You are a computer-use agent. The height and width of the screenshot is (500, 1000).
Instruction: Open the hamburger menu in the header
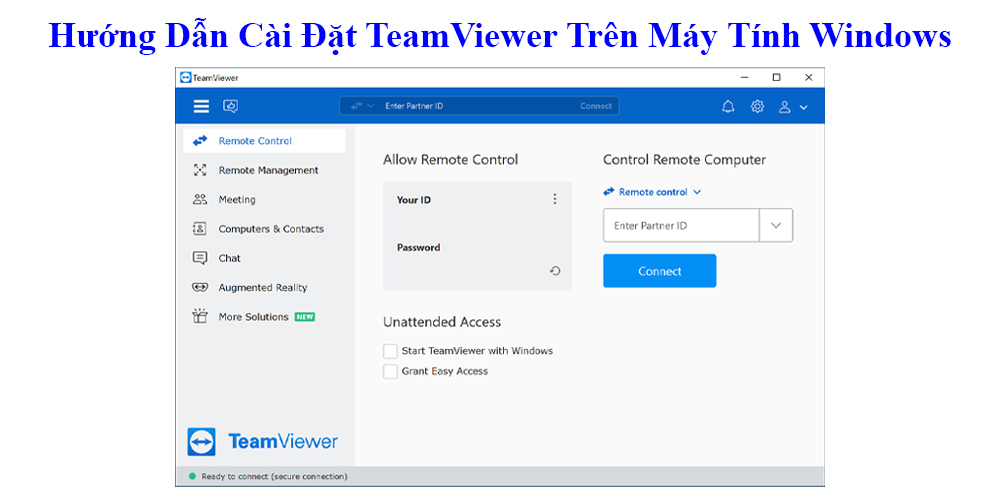click(202, 107)
